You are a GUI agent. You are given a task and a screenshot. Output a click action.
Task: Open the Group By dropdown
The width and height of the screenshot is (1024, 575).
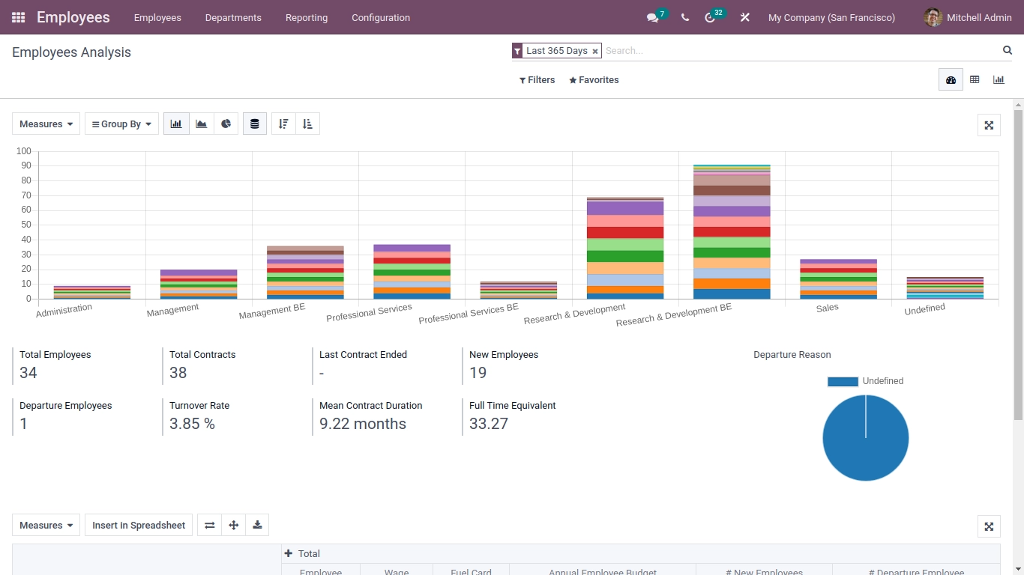click(x=121, y=124)
